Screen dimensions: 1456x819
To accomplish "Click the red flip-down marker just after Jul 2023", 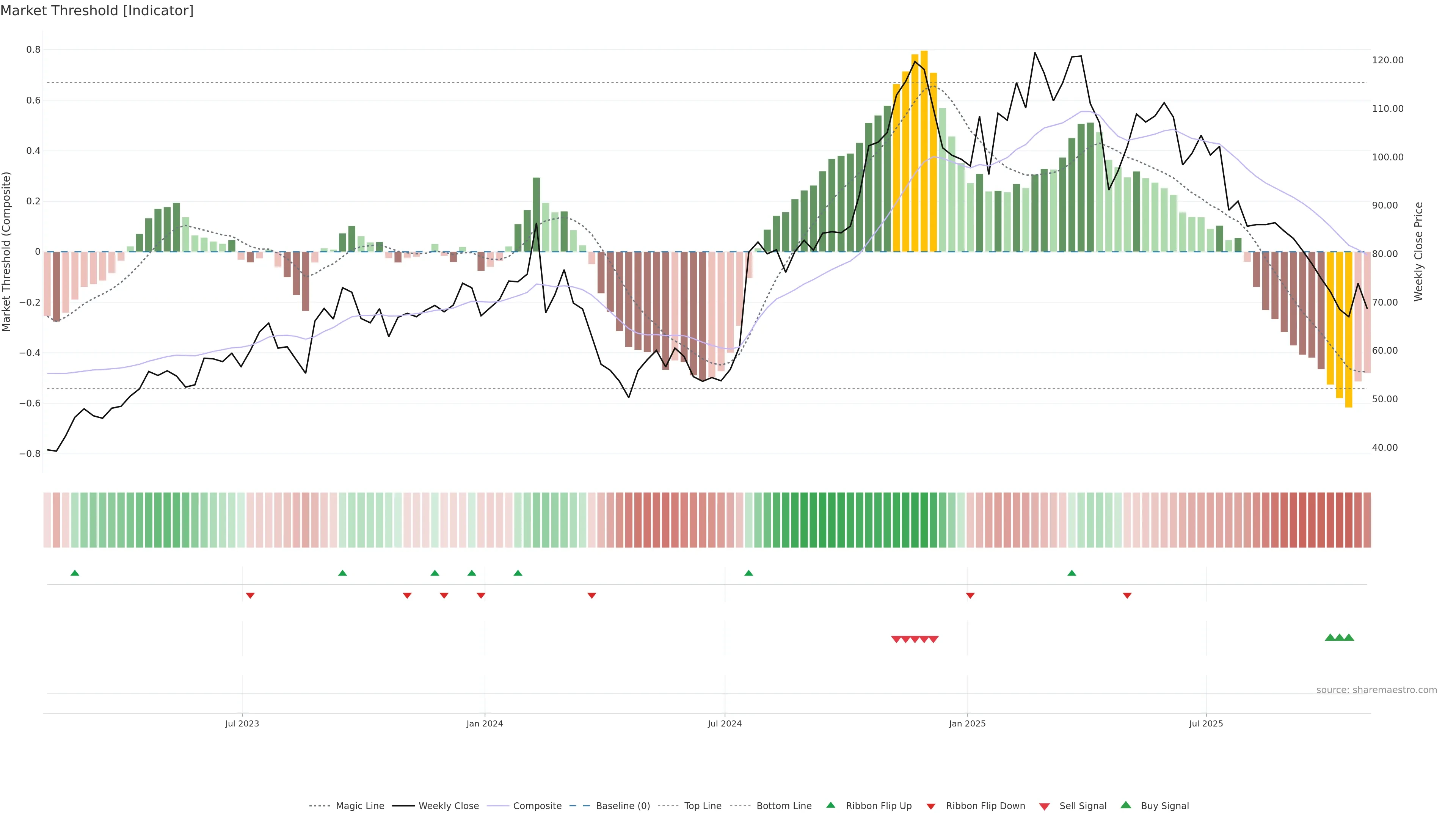I will (x=250, y=596).
